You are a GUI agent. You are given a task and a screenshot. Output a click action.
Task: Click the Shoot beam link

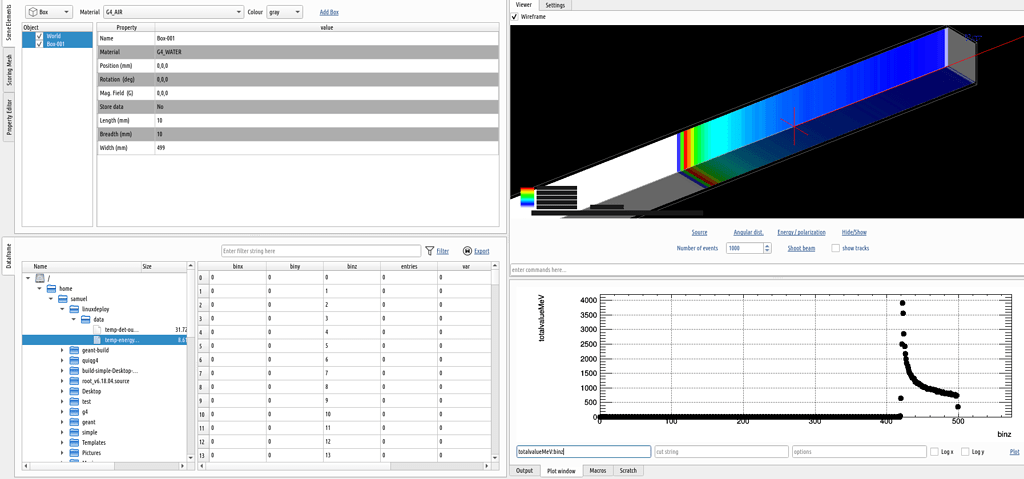[801, 248]
